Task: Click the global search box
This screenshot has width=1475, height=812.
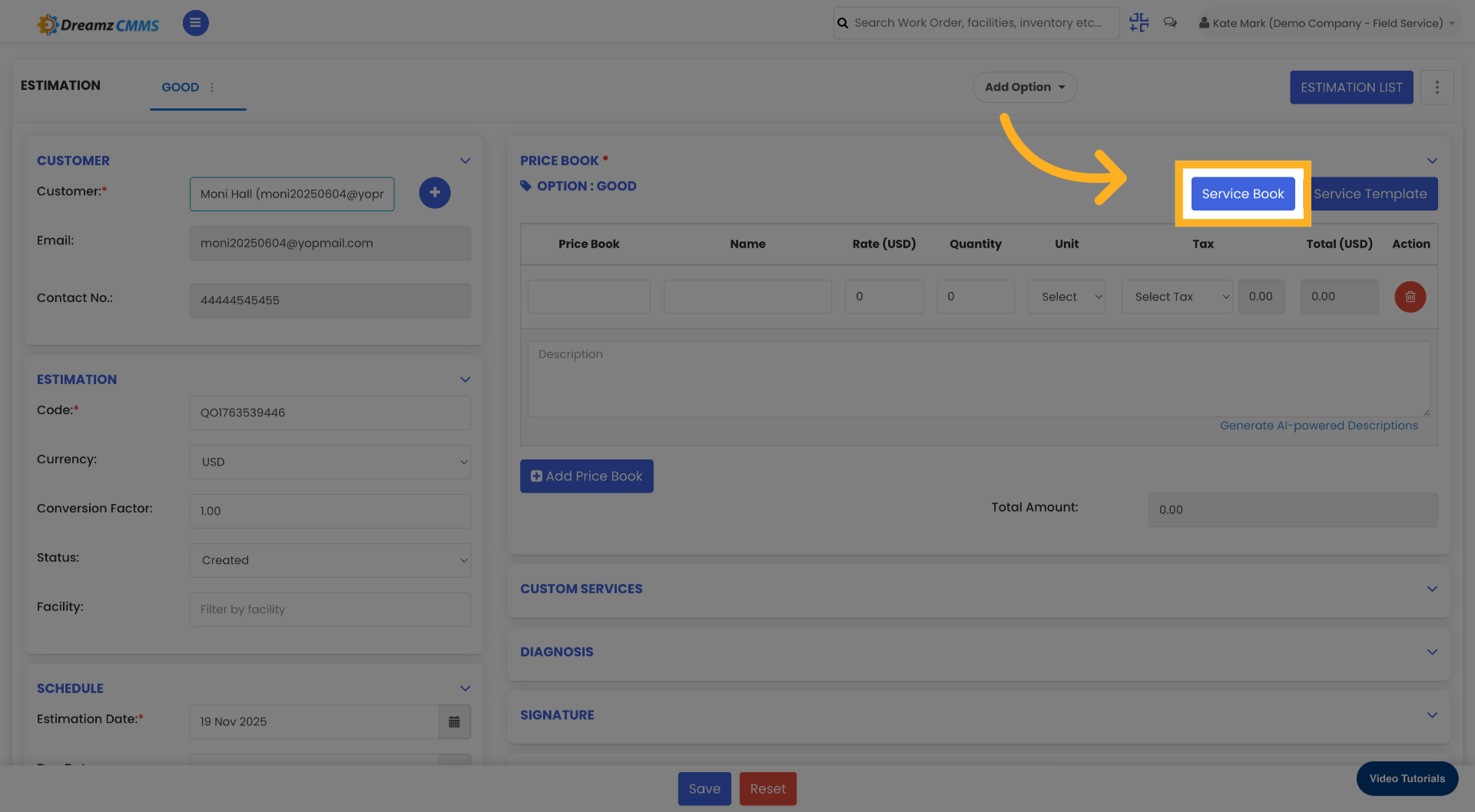Action: point(977,23)
